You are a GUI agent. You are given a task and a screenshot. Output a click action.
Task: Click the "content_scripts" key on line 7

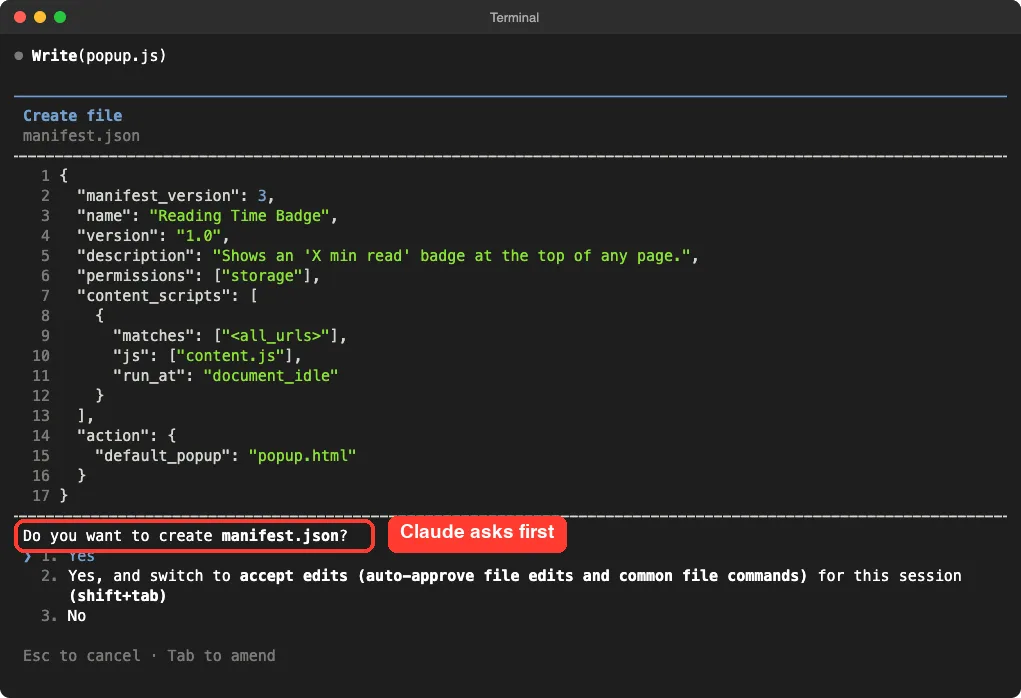point(154,296)
